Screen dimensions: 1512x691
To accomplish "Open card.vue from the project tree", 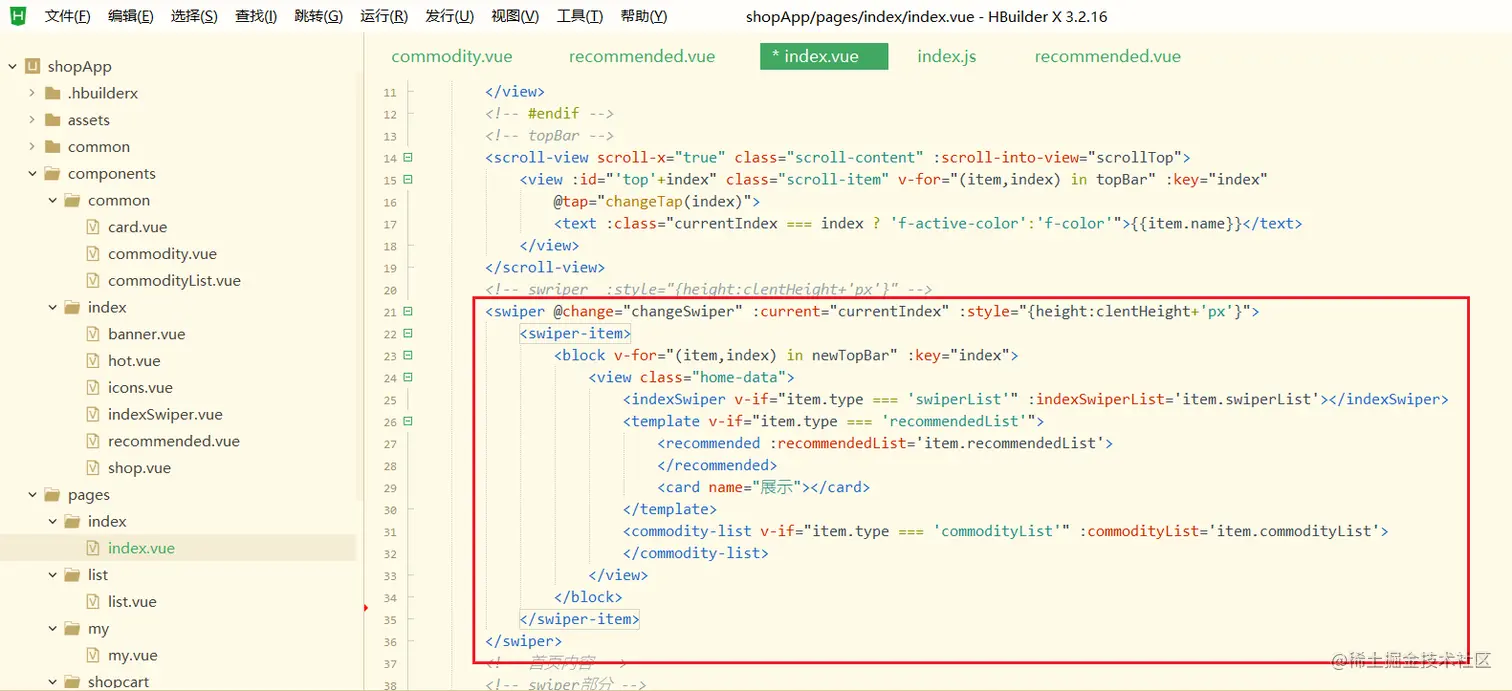I will pyautogui.click(x=137, y=227).
